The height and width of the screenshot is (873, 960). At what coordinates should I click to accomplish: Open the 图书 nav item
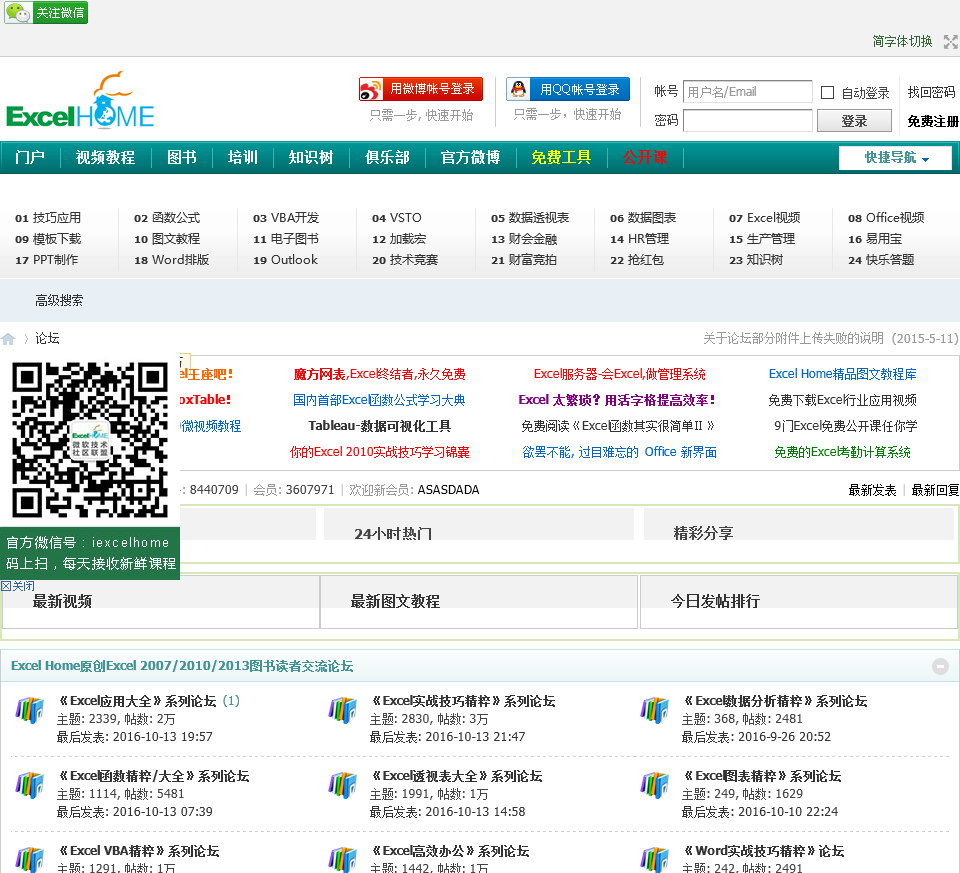(x=182, y=157)
